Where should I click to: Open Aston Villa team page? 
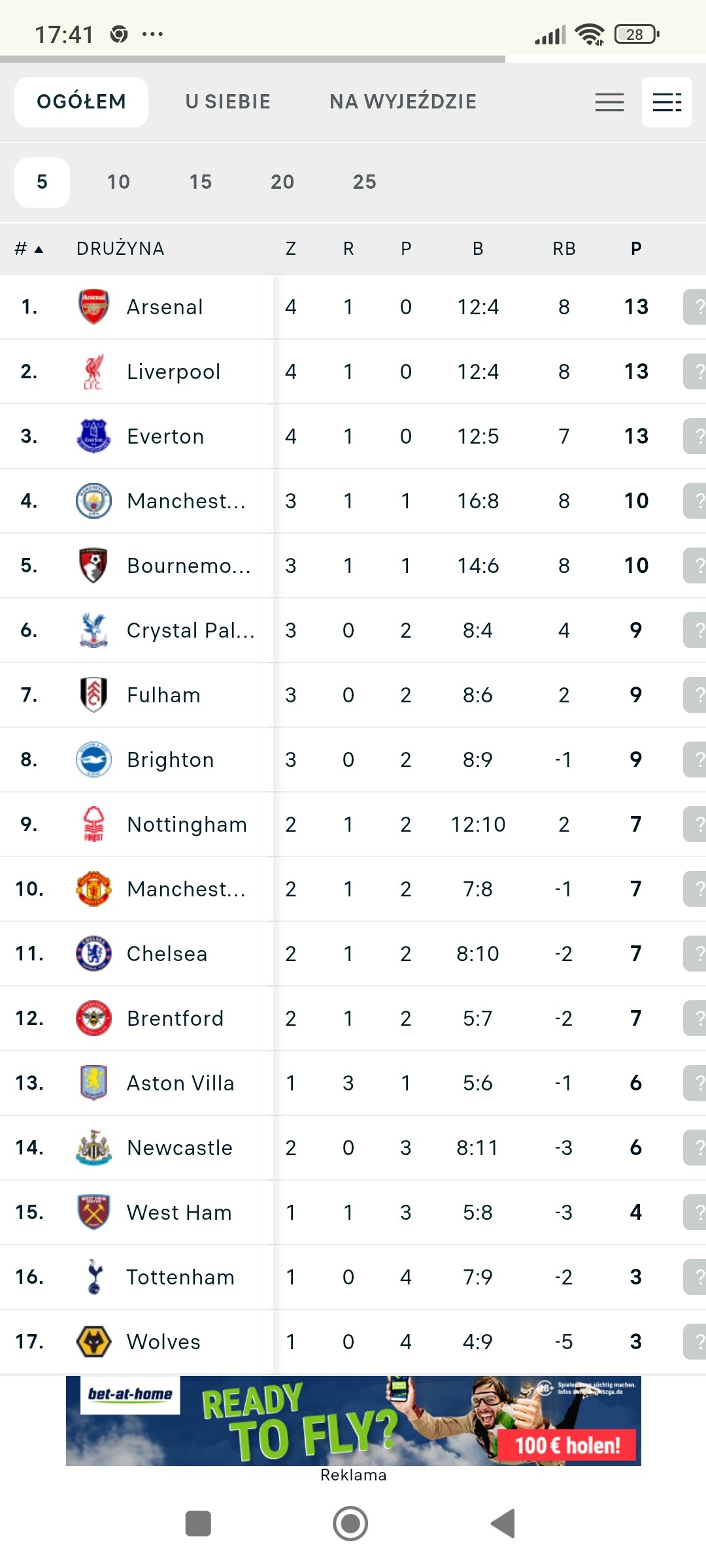click(x=180, y=1083)
